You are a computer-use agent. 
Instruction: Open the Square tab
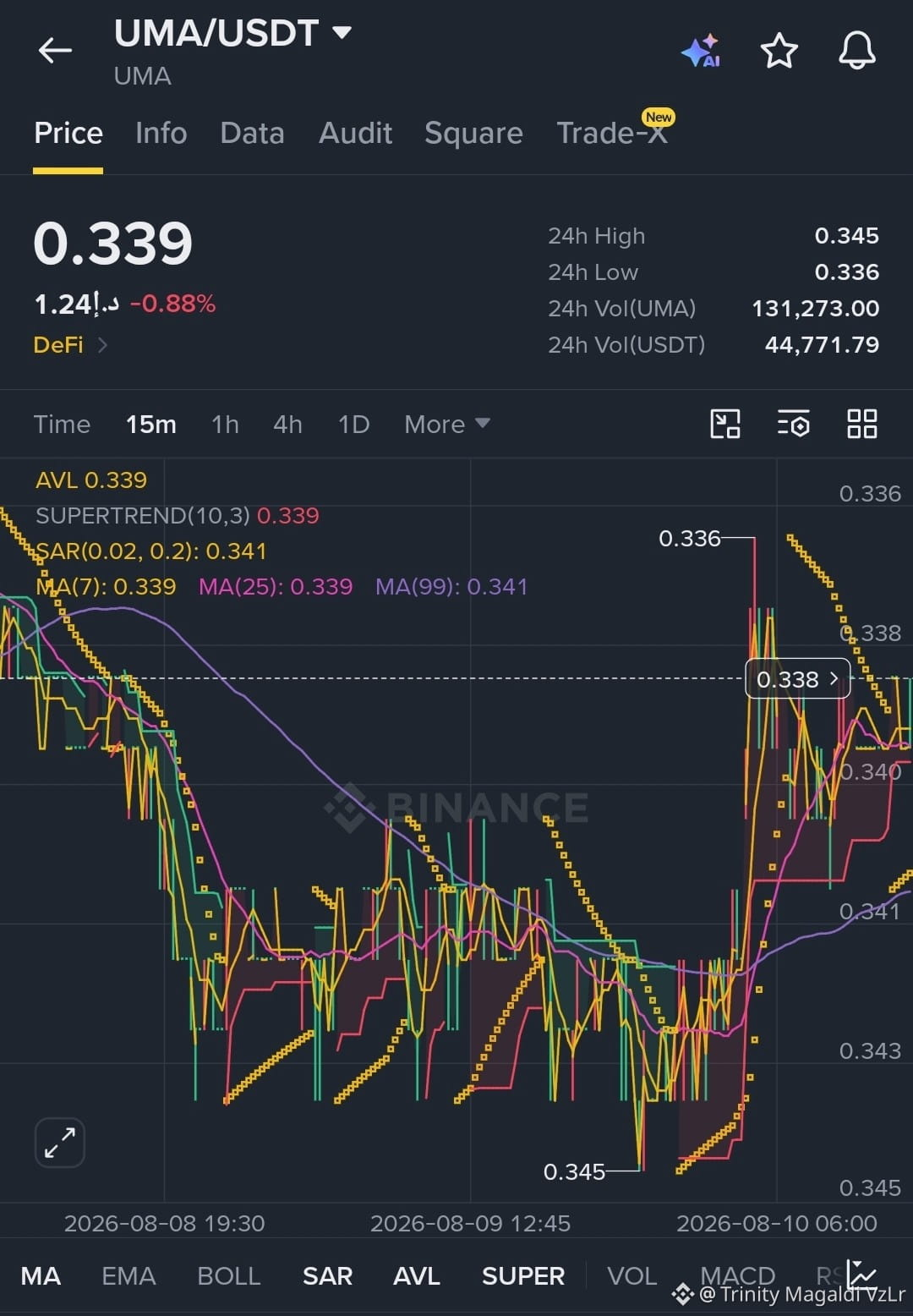pos(473,133)
